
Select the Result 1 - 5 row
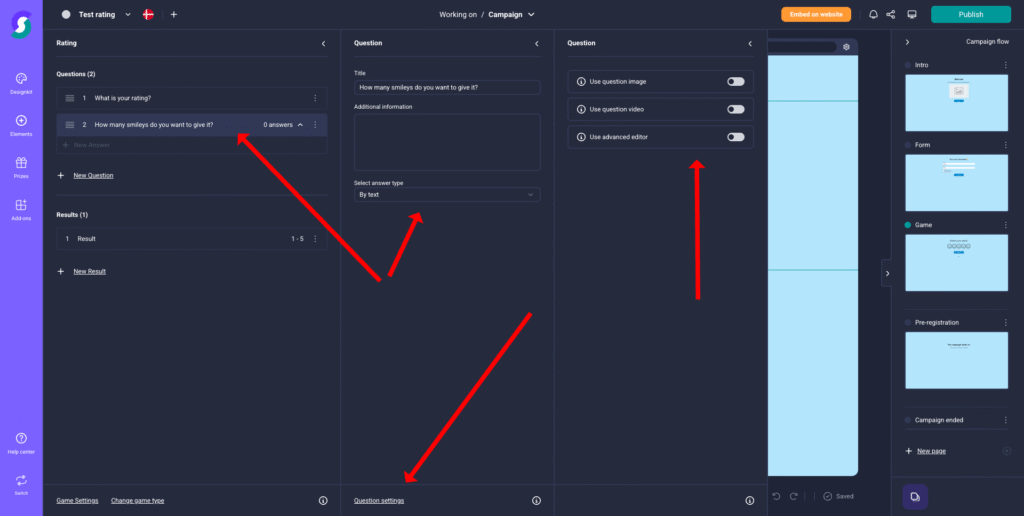tap(192, 239)
